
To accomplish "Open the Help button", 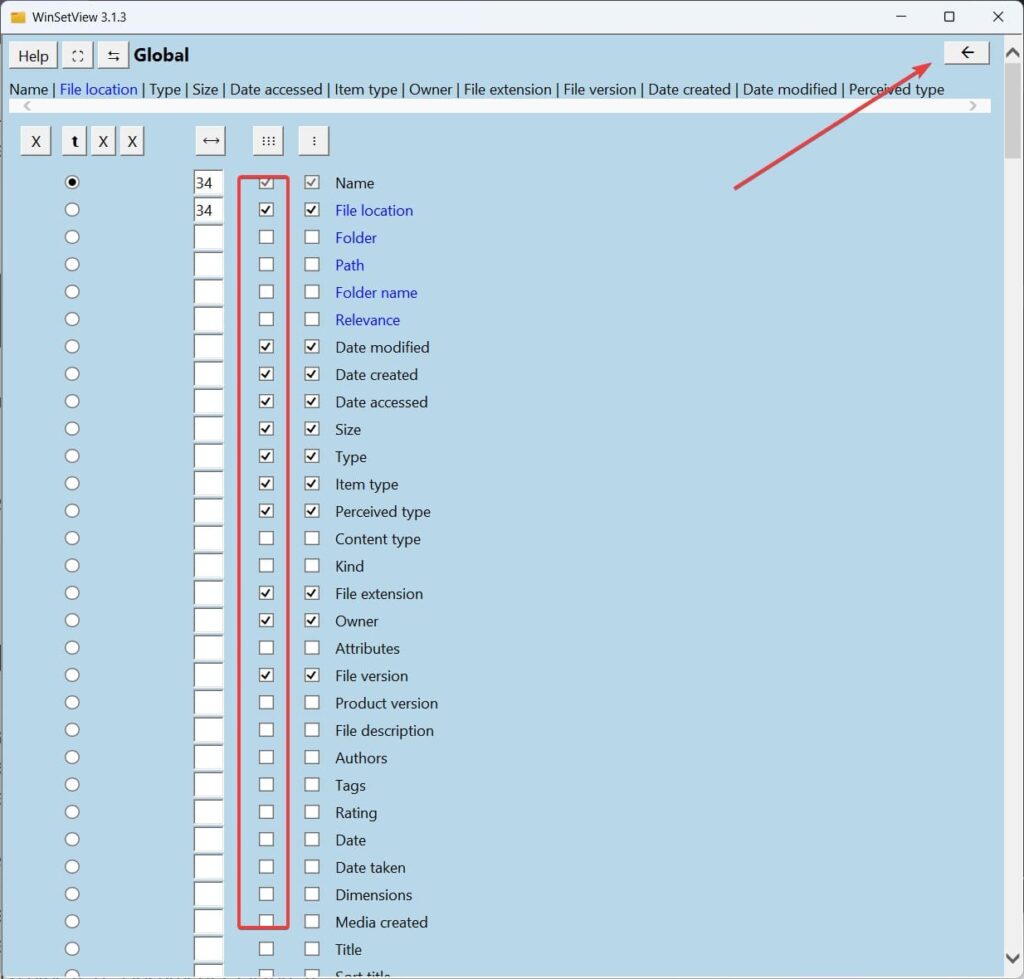I will click(32, 55).
